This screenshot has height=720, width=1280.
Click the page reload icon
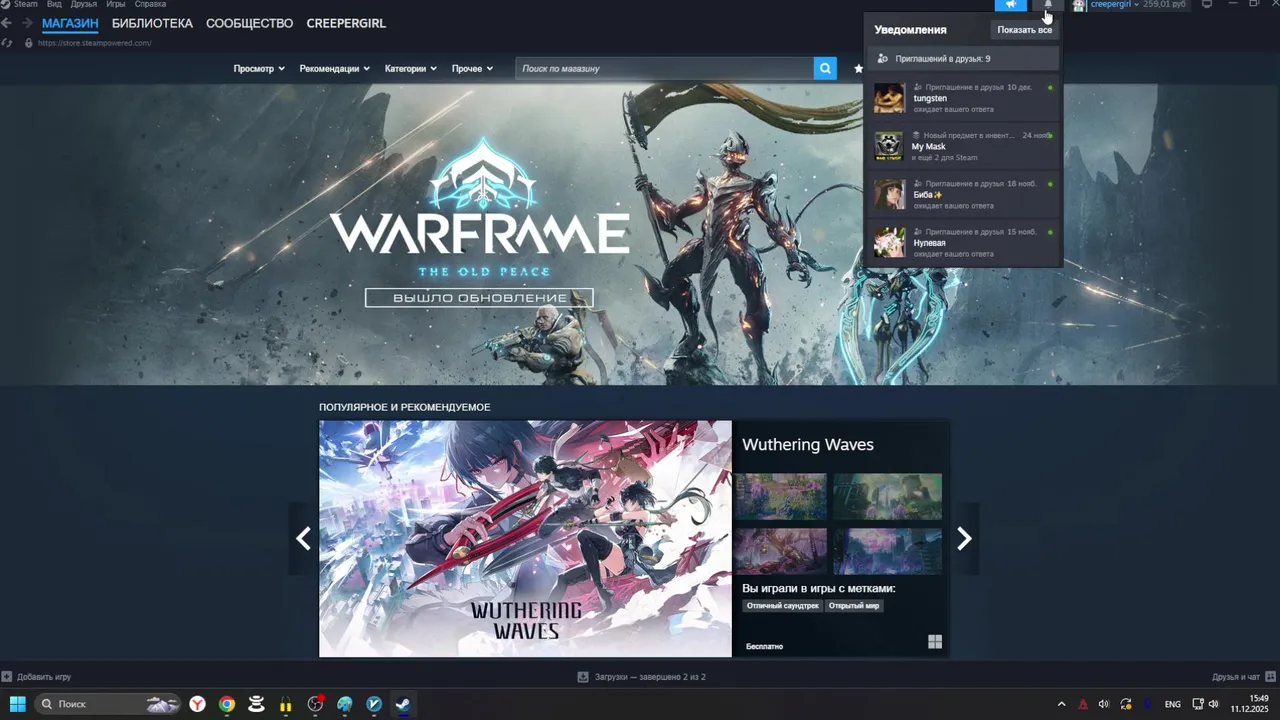(x=8, y=43)
